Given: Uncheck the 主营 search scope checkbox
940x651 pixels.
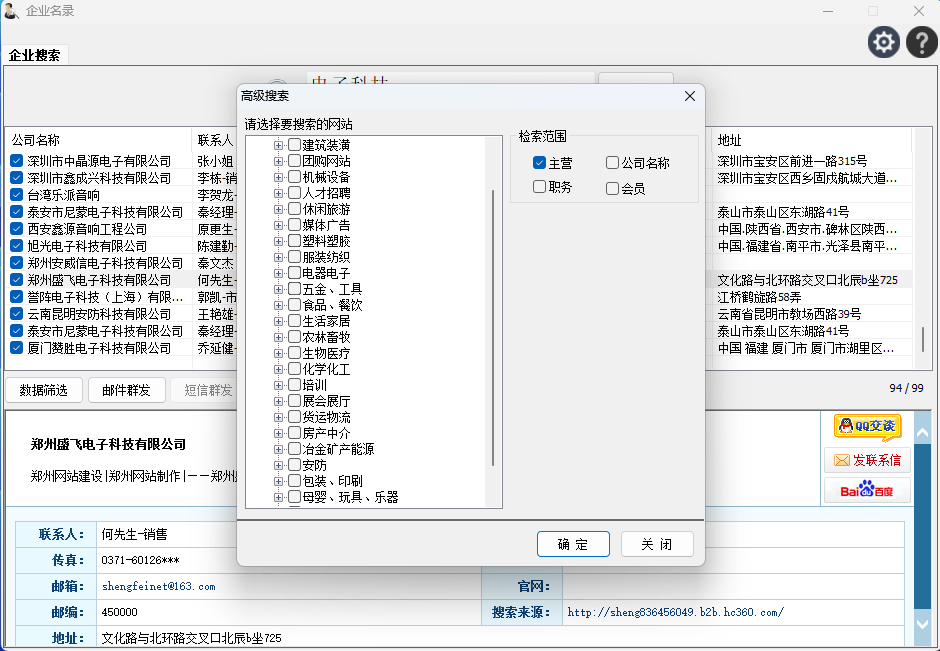Looking at the screenshot, I should tap(540, 163).
